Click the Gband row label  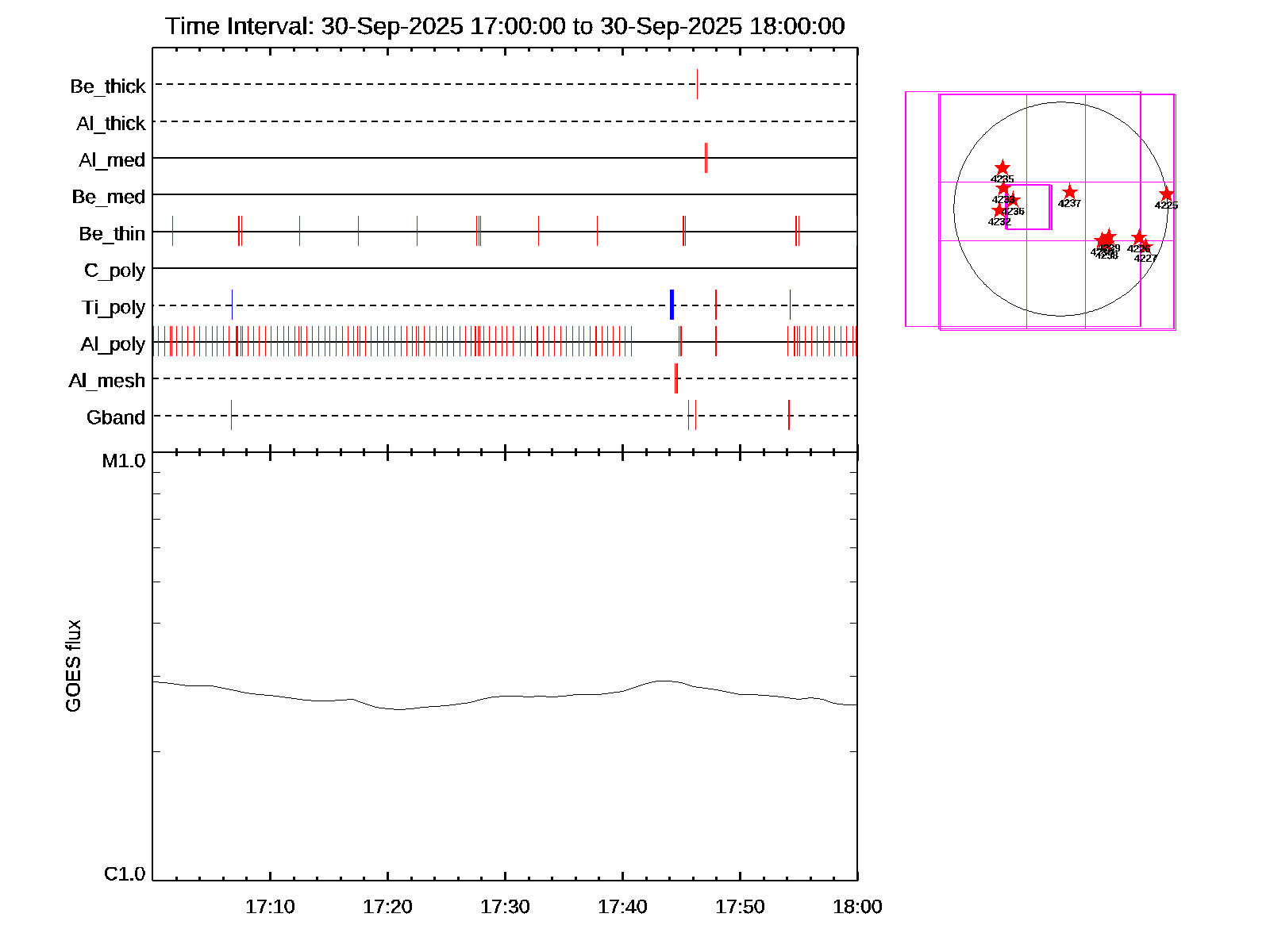116,418
